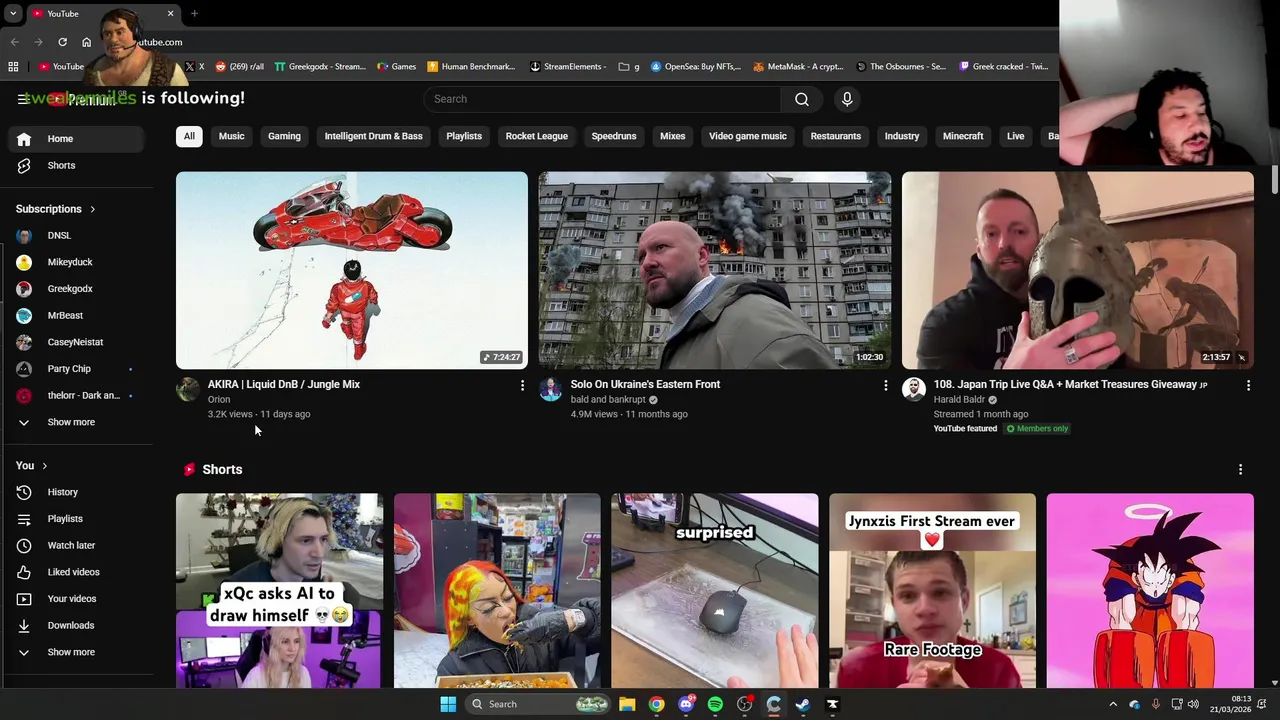Click into the YouTube search field

click(x=602, y=99)
